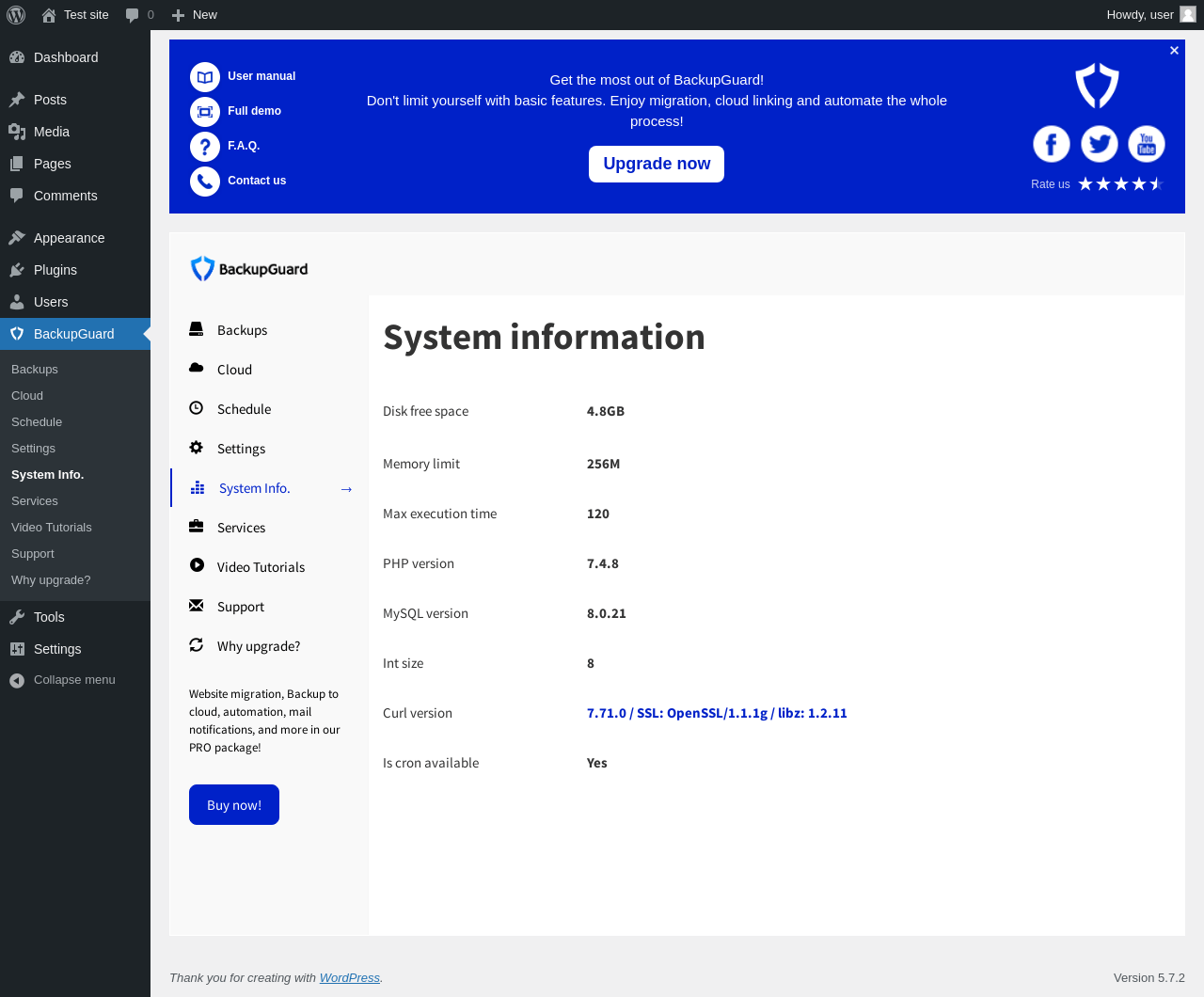Go to Pages in the sidebar
The height and width of the screenshot is (997, 1204).
75,164
